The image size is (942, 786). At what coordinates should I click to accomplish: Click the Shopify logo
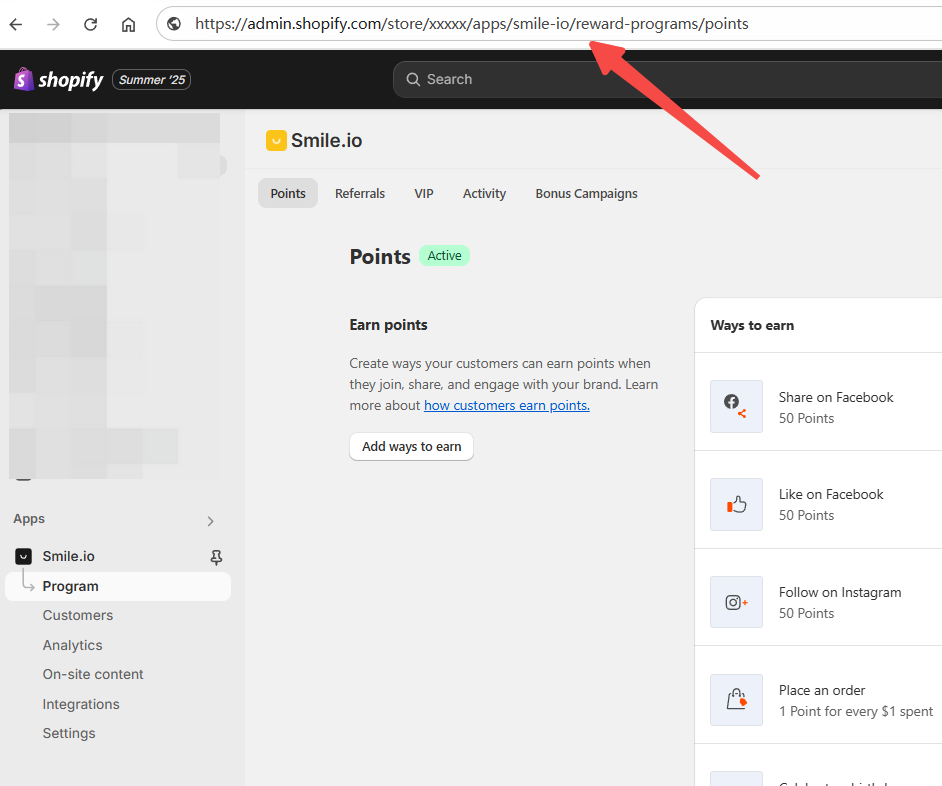pyautogui.click(x=59, y=79)
